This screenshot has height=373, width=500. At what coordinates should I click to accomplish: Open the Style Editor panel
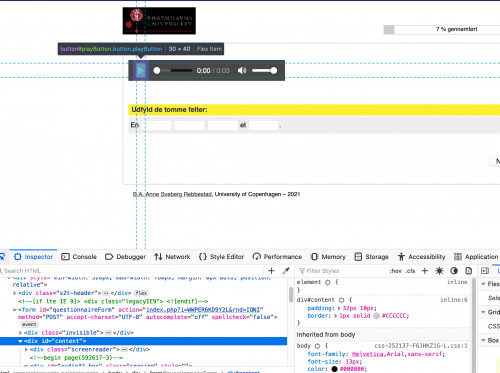221,257
